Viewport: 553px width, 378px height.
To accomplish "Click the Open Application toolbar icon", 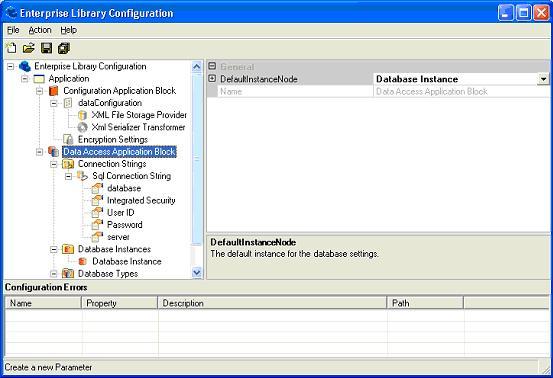I will pos(29,48).
